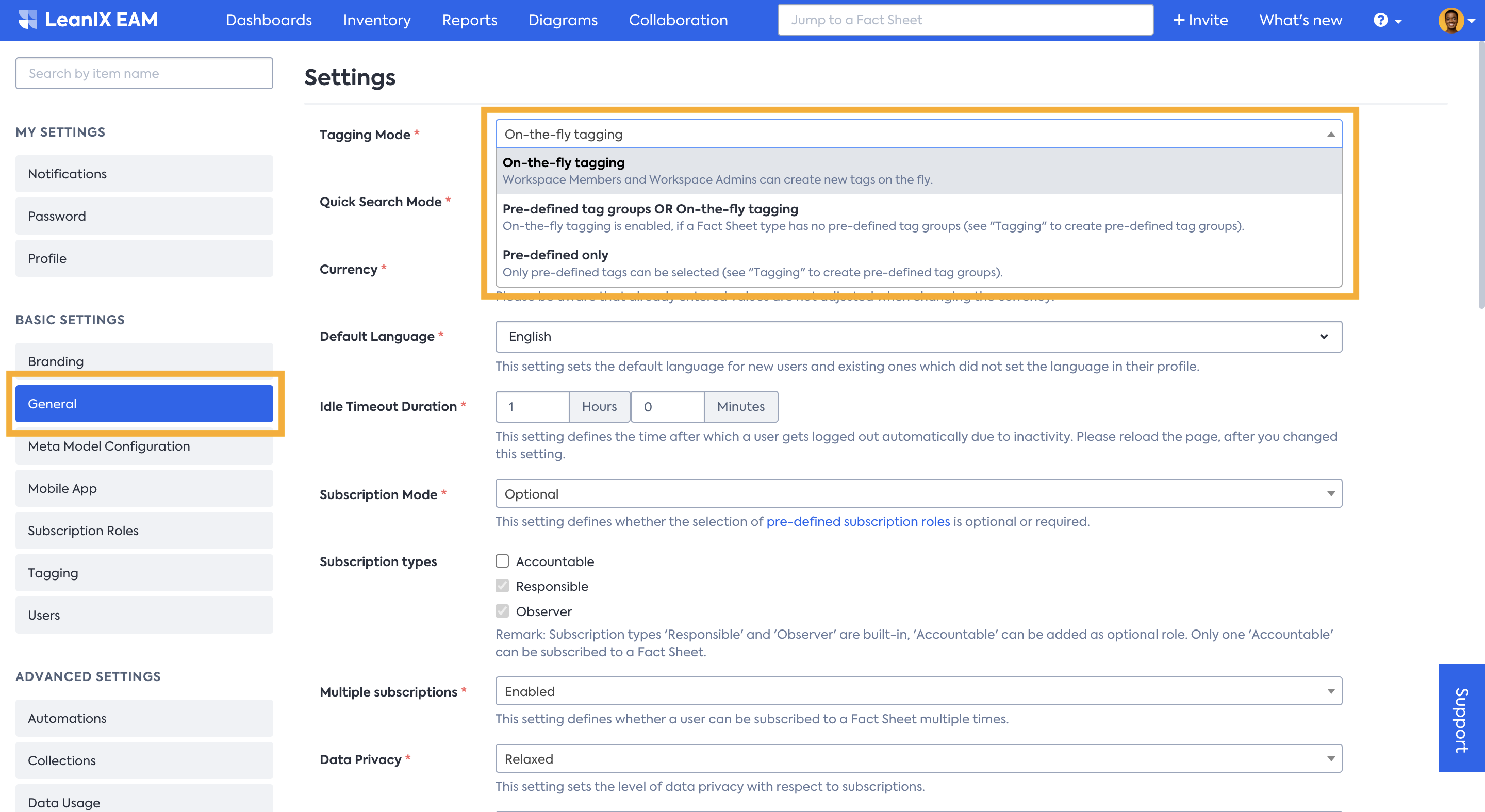The width and height of the screenshot is (1485, 812).
Task: Toggle the Responsible subscription type checkbox
Action: point(502,586)
